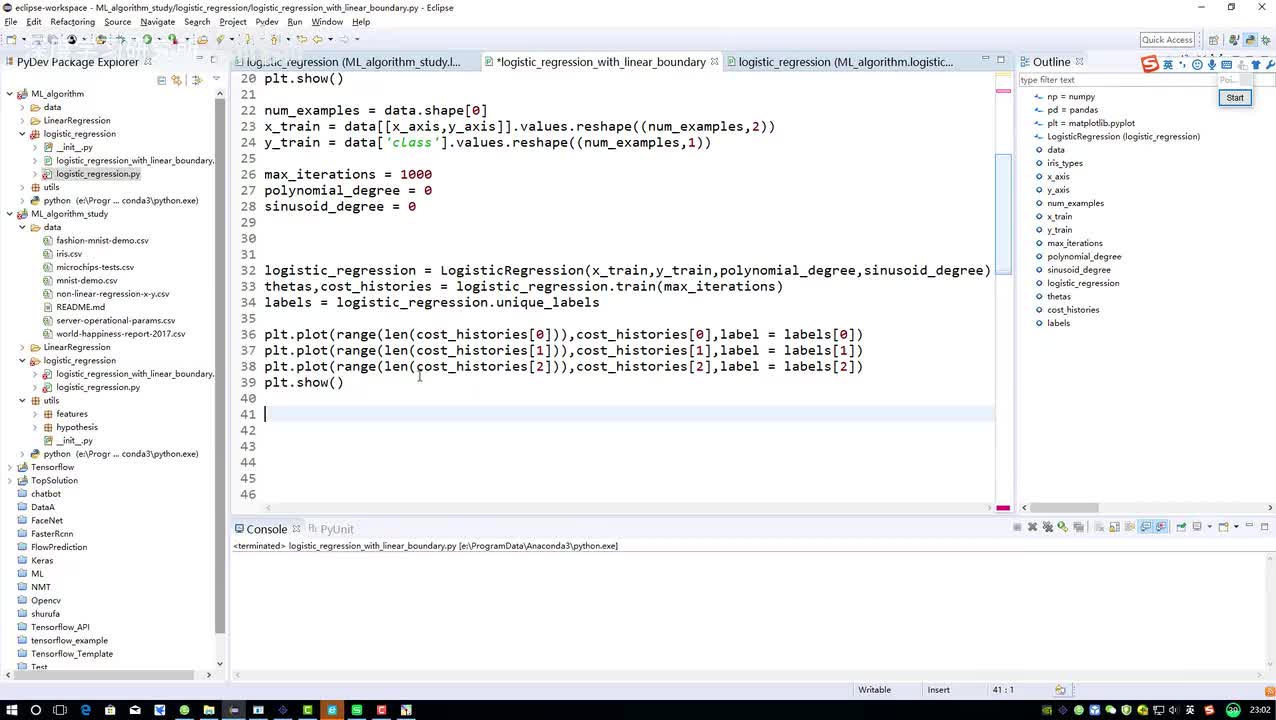Open the Refactoring menu
The height and width of the screenshot is (720, 1276).
[x=72, y=21]
